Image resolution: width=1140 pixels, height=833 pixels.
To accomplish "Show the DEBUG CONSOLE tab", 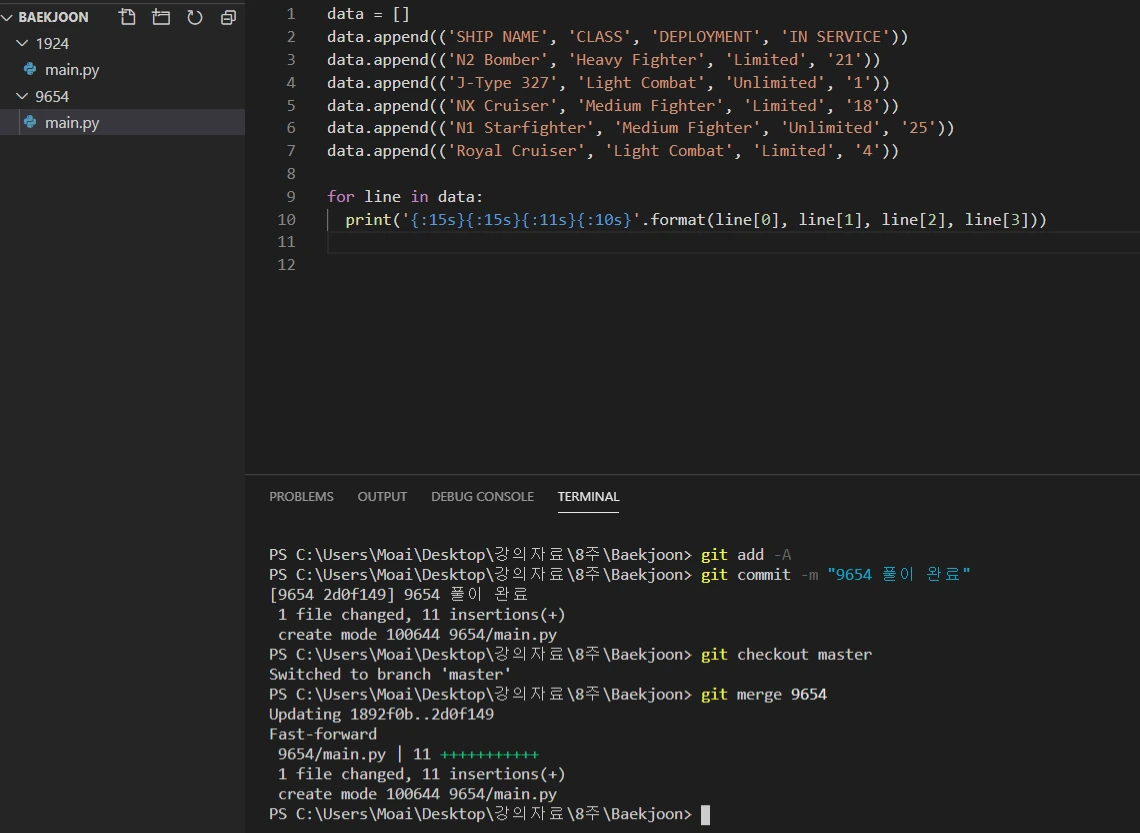I will tap(482, 496).
